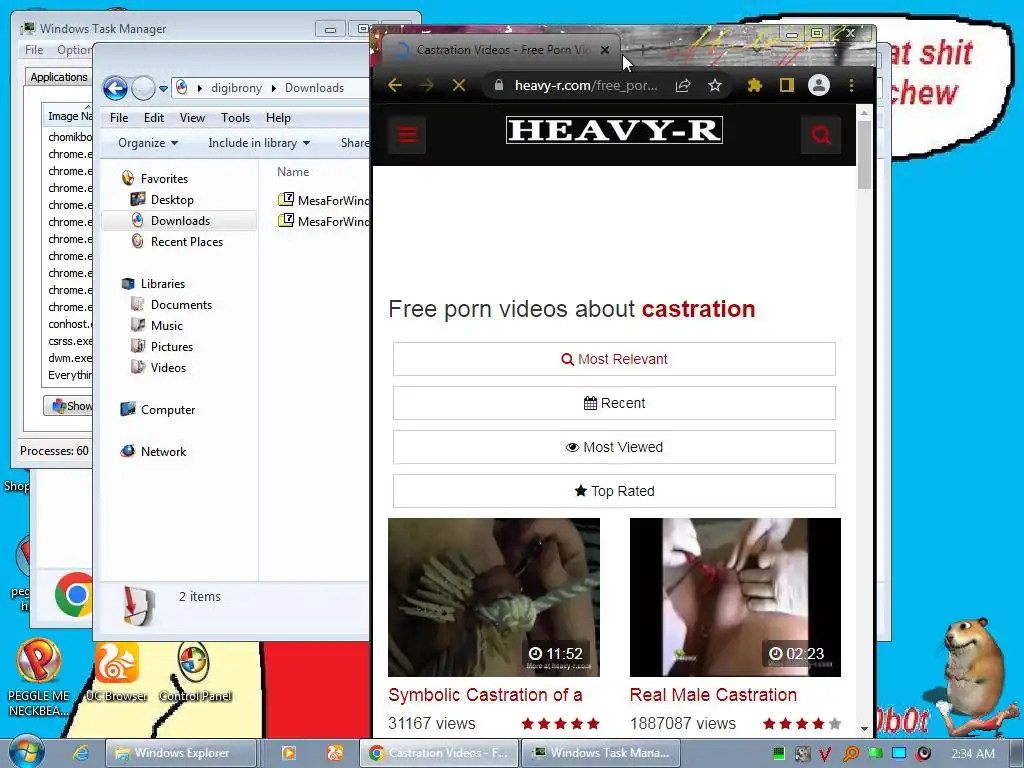Open the Help menu in Windows Explorer
Image resolution: width=1024 pixels, height=768 pixels.
pyautogui.click(x=278, y=118)
